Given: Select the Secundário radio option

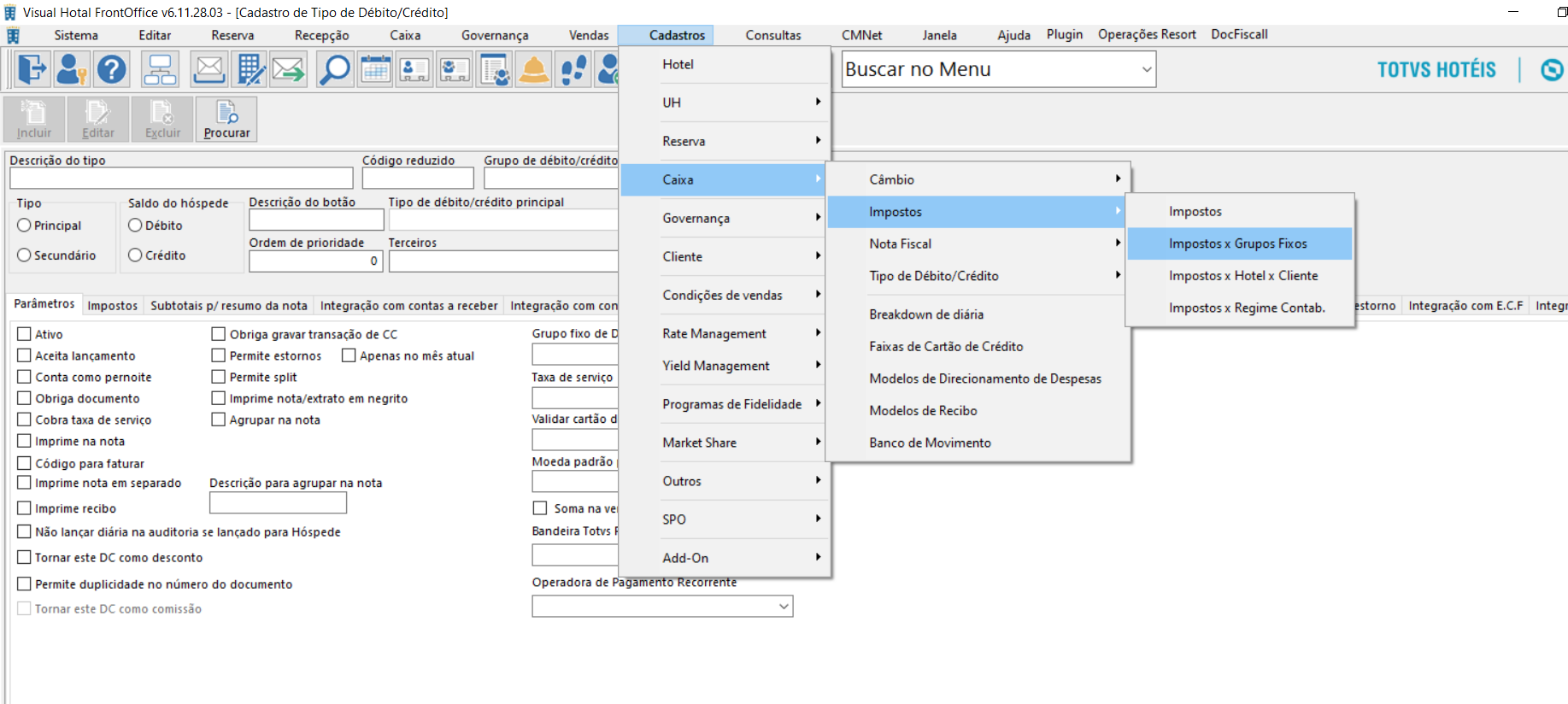Looking at the screenshot, I should click(x=24, y=255).
